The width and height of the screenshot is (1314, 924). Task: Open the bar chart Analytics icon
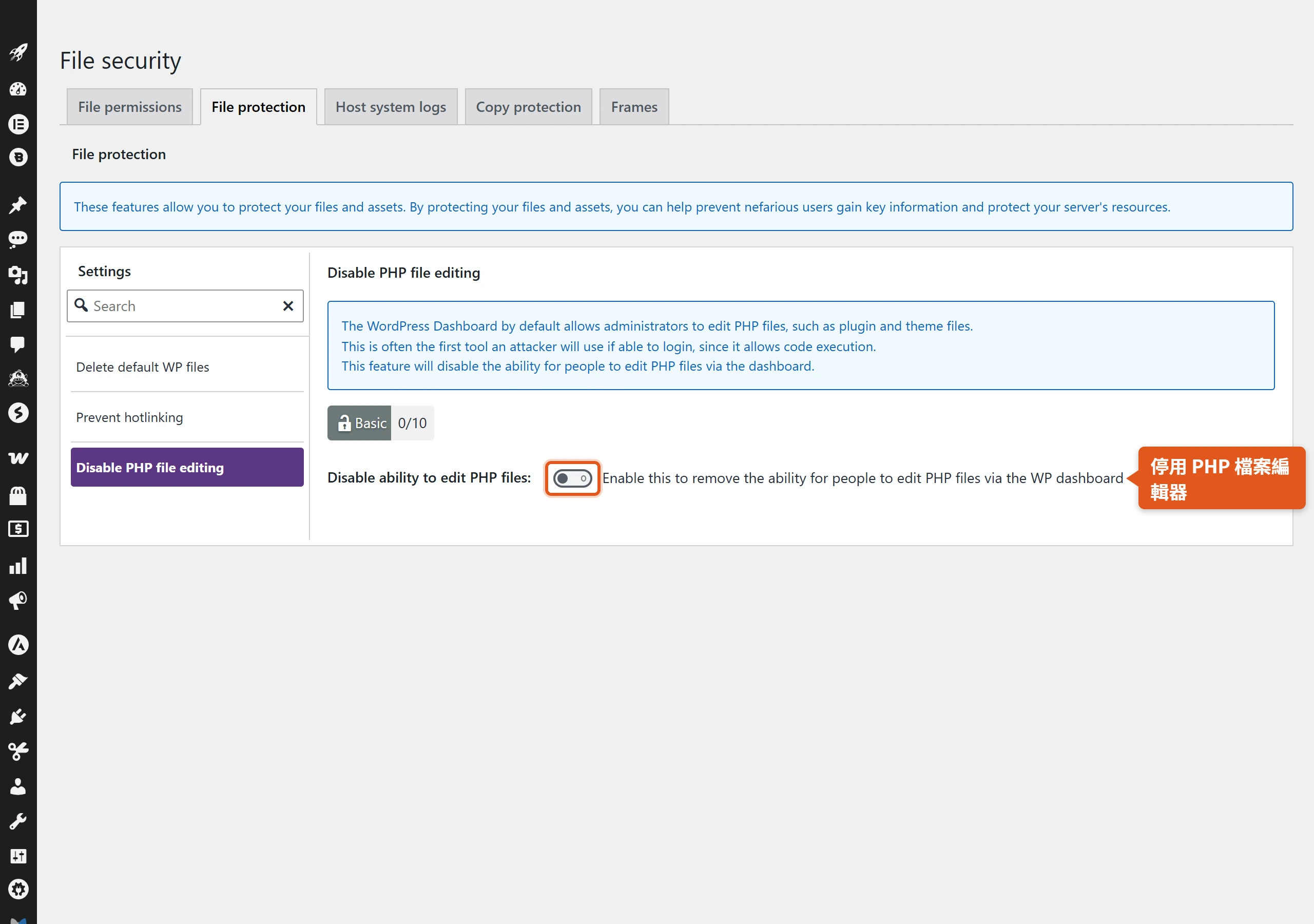point(18,566)
